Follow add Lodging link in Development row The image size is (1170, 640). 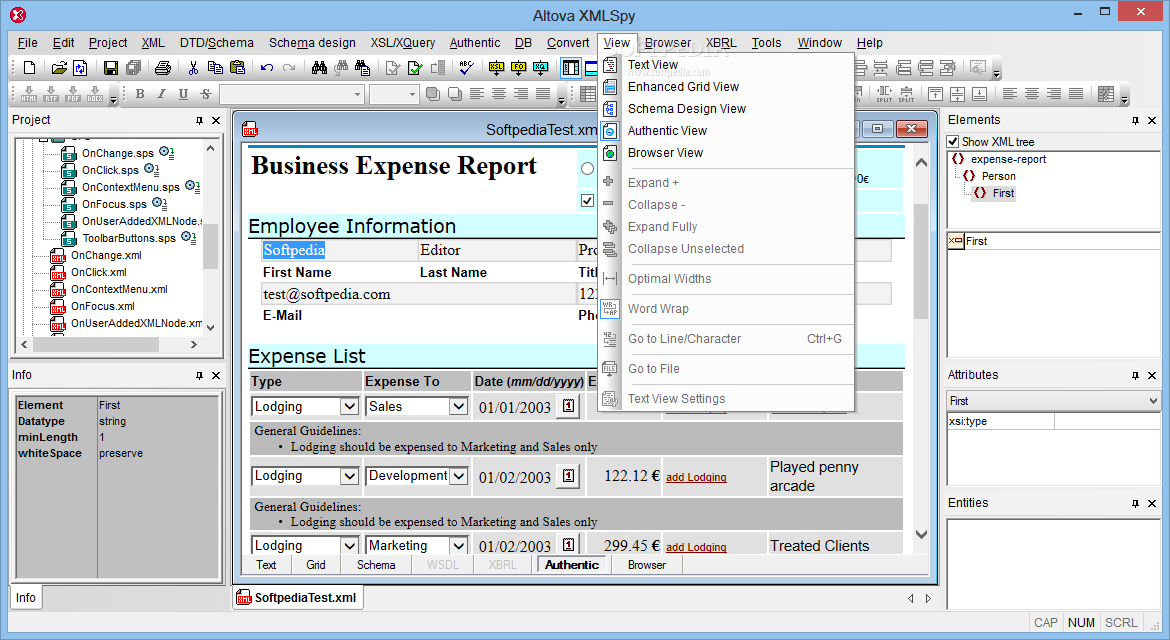(696, 477)
